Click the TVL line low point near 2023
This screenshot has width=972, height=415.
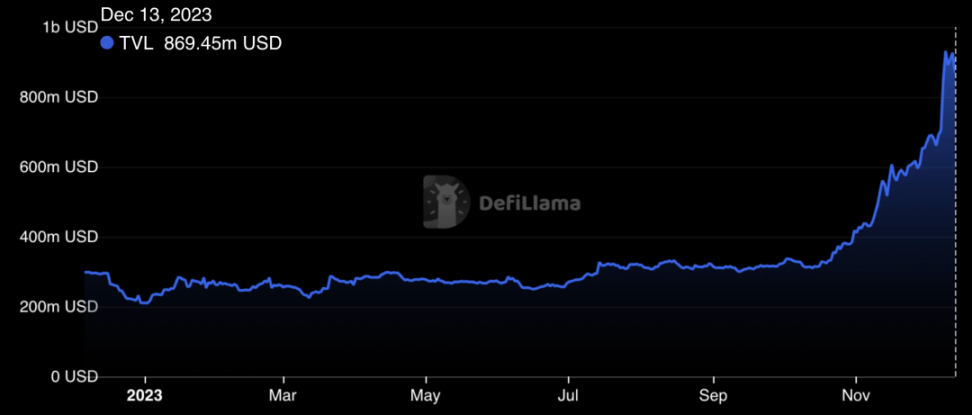click(x=144, y=303)
